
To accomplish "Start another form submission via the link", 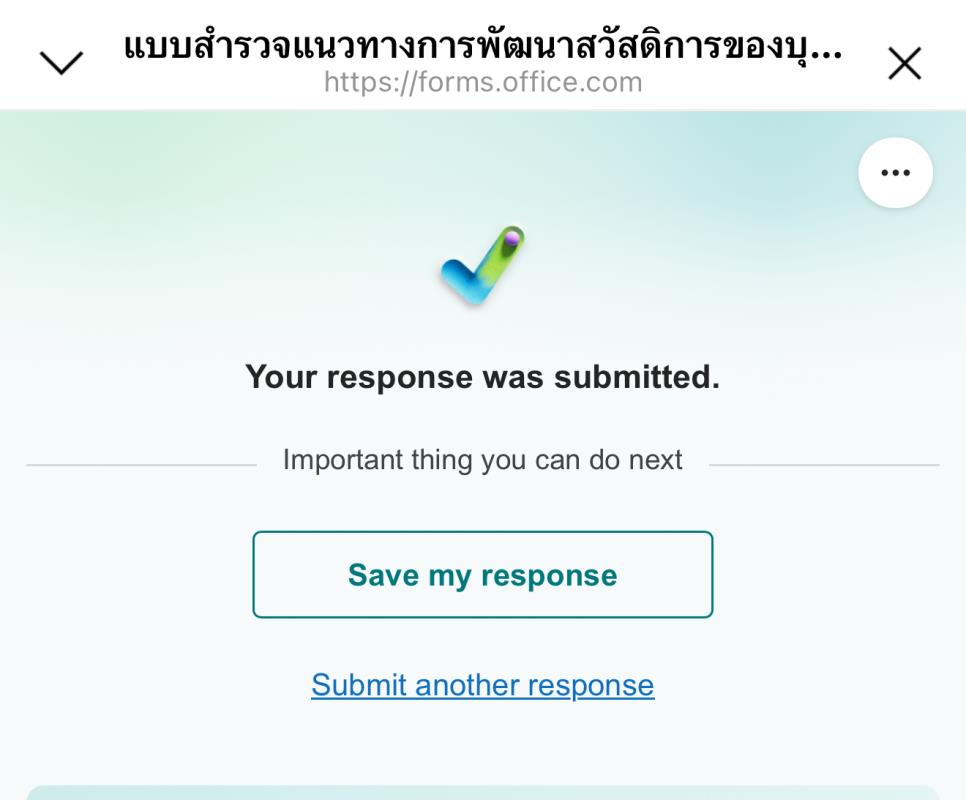I will (x=482, y=685).
